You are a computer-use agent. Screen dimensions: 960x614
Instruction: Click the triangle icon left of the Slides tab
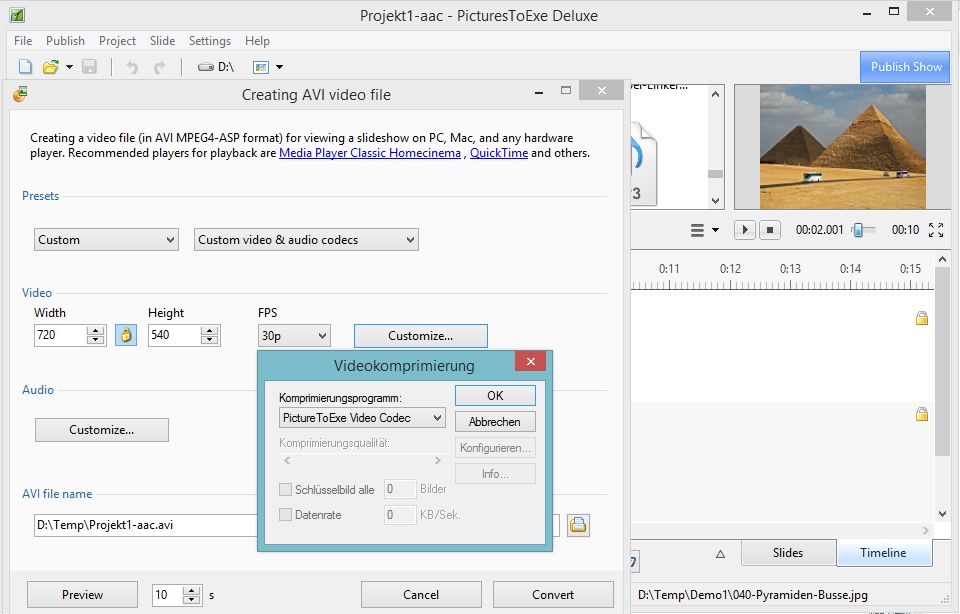click(720, 554)
